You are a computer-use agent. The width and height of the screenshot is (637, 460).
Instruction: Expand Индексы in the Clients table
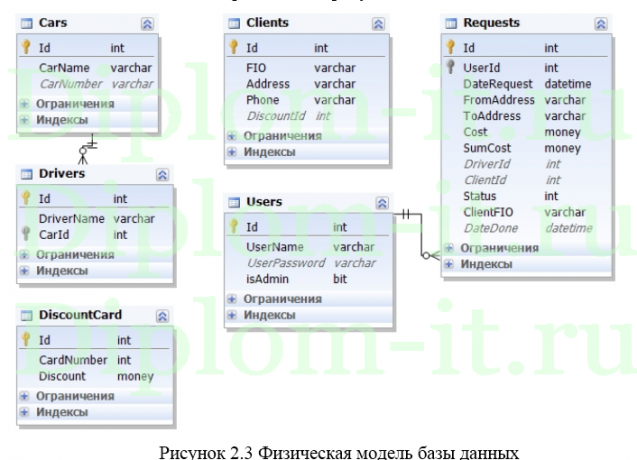pyautogui.click(x=232, y=152)
